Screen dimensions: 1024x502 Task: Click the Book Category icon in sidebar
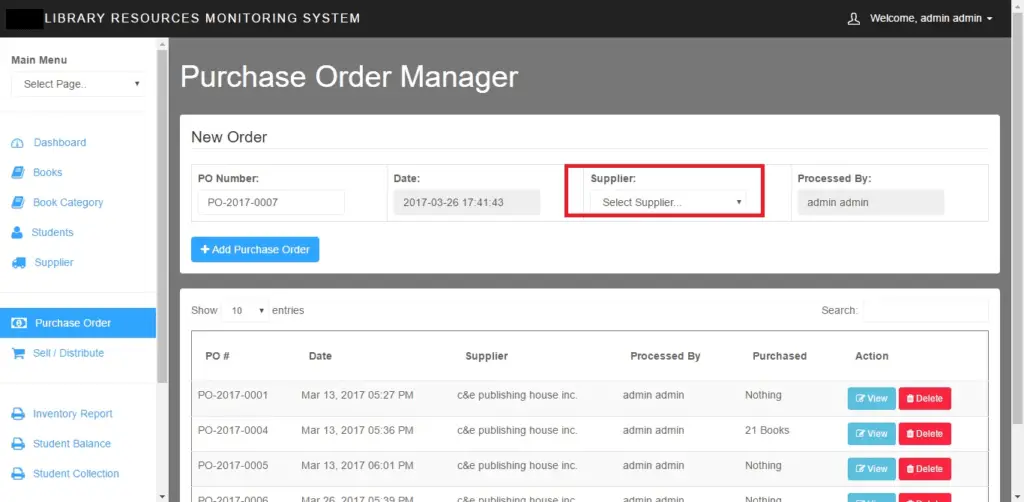tap(18, 203)
